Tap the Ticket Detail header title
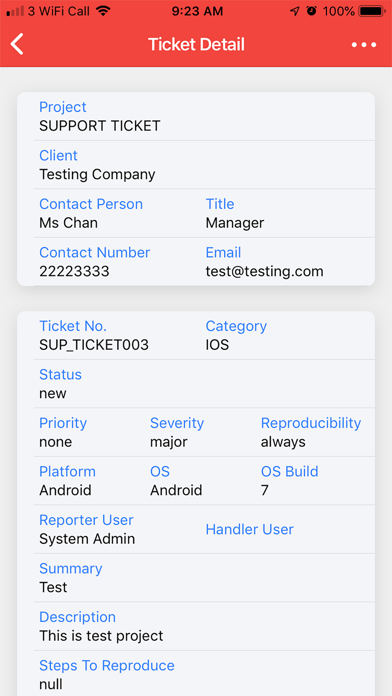 point(196,45)
